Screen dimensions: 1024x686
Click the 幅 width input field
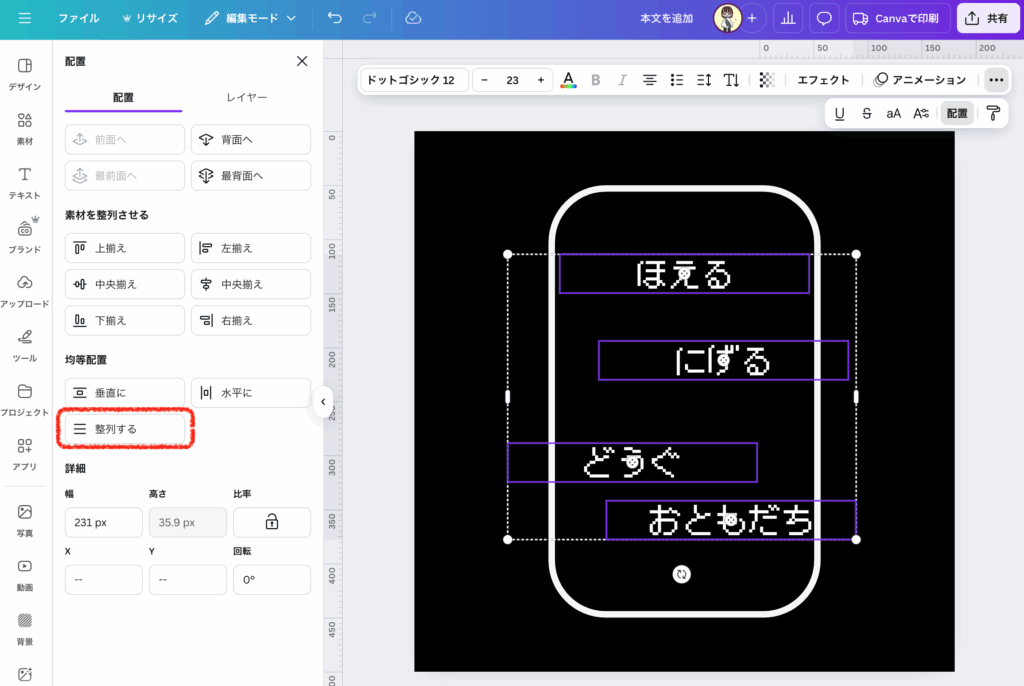pyautogui.click(x=103, y=522)
